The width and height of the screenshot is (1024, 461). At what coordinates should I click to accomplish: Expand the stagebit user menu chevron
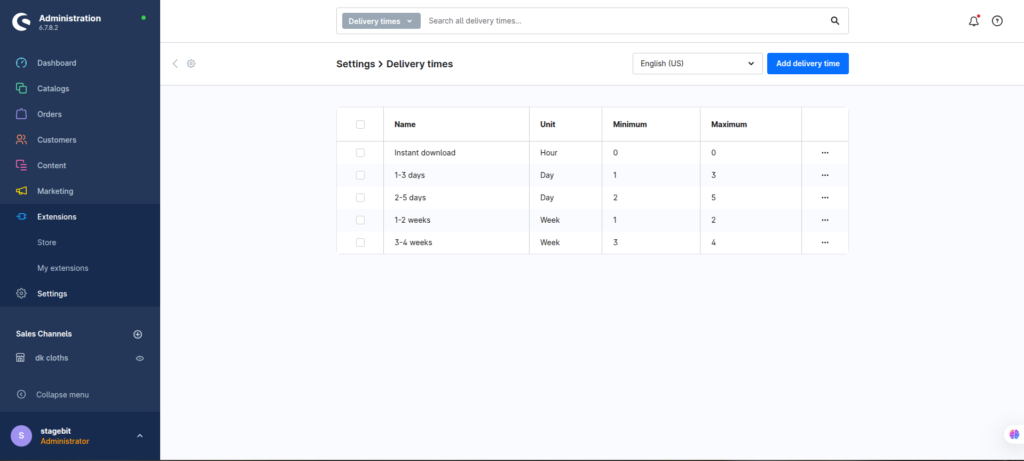point(140,436)
